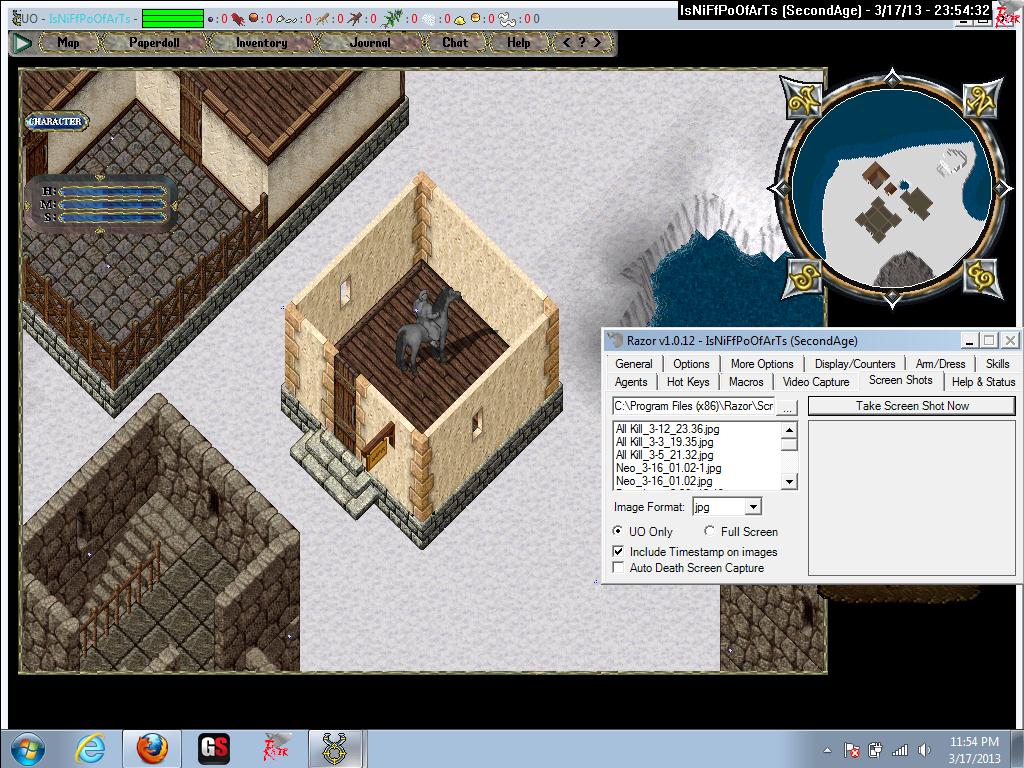Image resolution: width=1024 pixels, height=768 pixels.
Task: Uncheck Include Timestamp on images
Action: click(619, 552)
